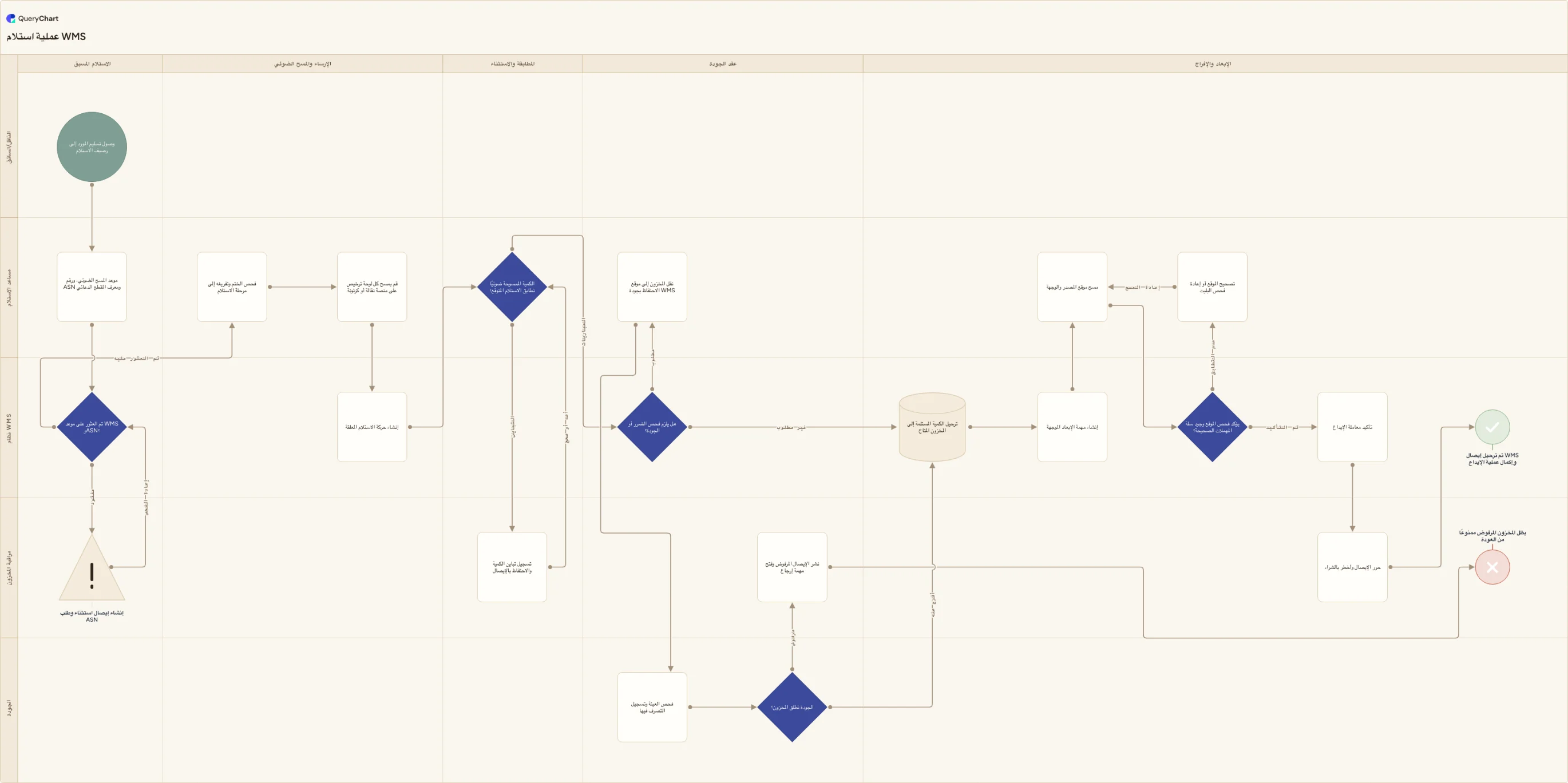The width and height of the screenshot is (1568, 783).
Task: Click the green start circle node
Action: click(92, 146)
